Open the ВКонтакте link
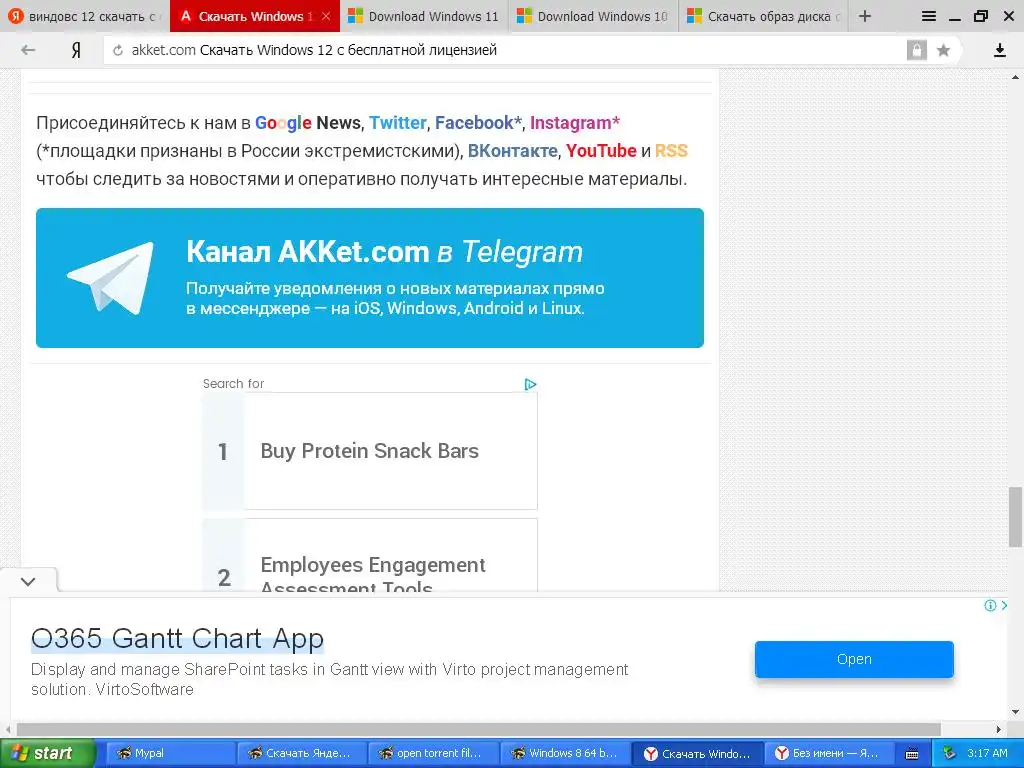This screenshot has width=1024, height=768. tap(513, 151)
